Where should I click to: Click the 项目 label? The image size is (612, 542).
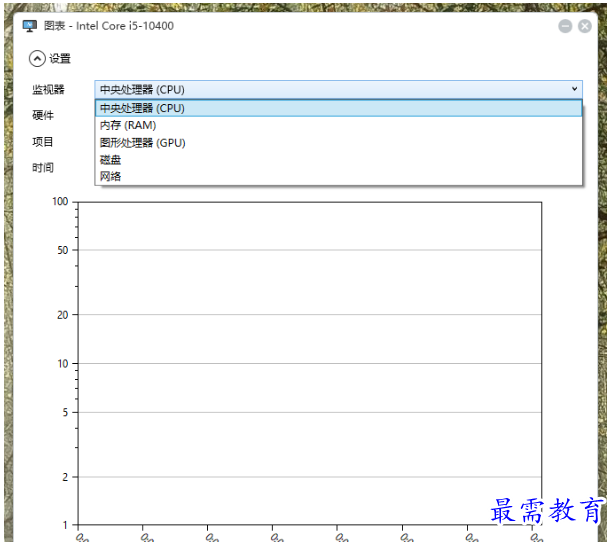(43, 141)
